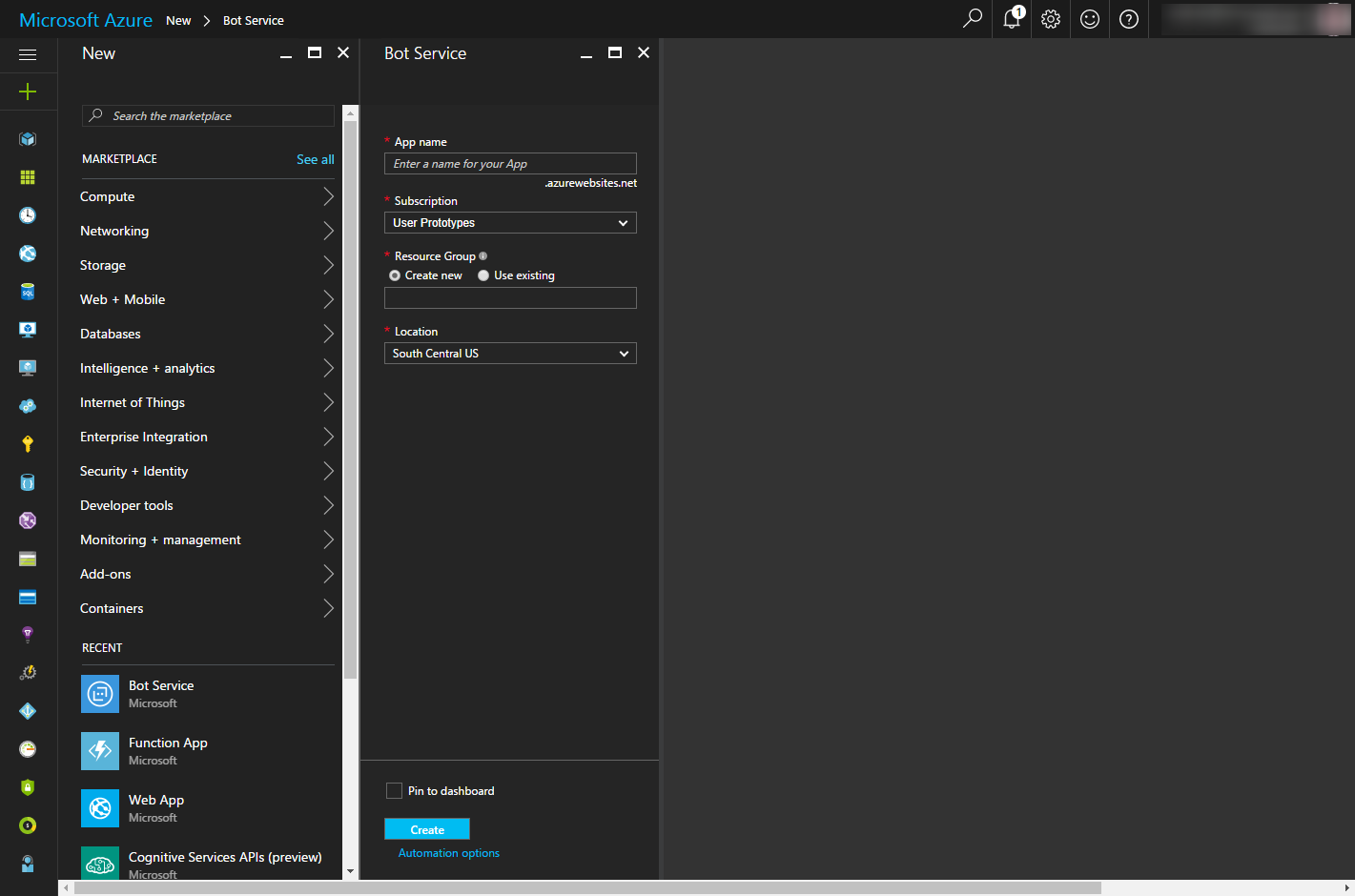The width and height of the screenshot is (1355, 896).
Task: Open Monitor gauge icon in sidebar
Action: [28, 749]
